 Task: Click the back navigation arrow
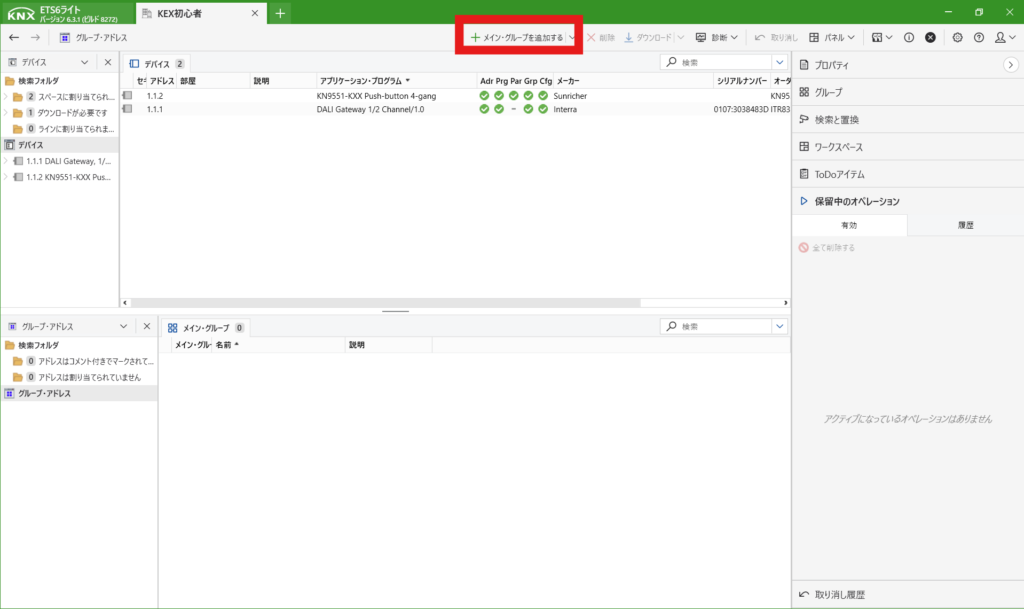(14, 37)
